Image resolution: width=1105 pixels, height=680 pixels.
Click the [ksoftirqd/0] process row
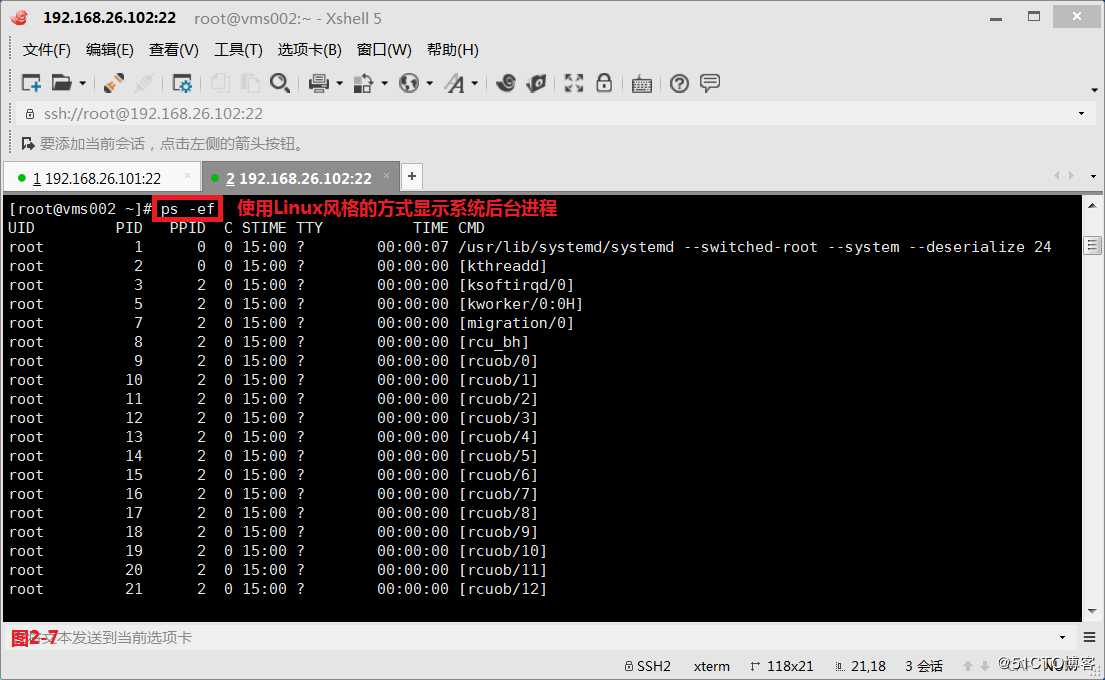[x=291, y=285]
